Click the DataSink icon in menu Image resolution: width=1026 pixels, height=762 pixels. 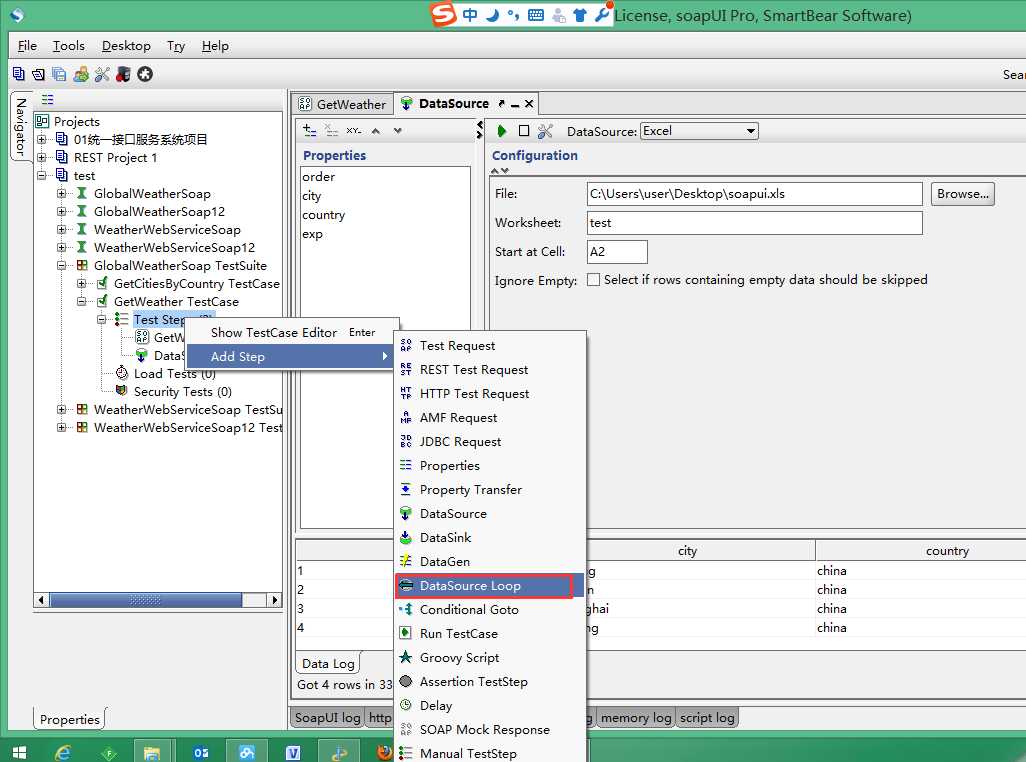point(406,537)
